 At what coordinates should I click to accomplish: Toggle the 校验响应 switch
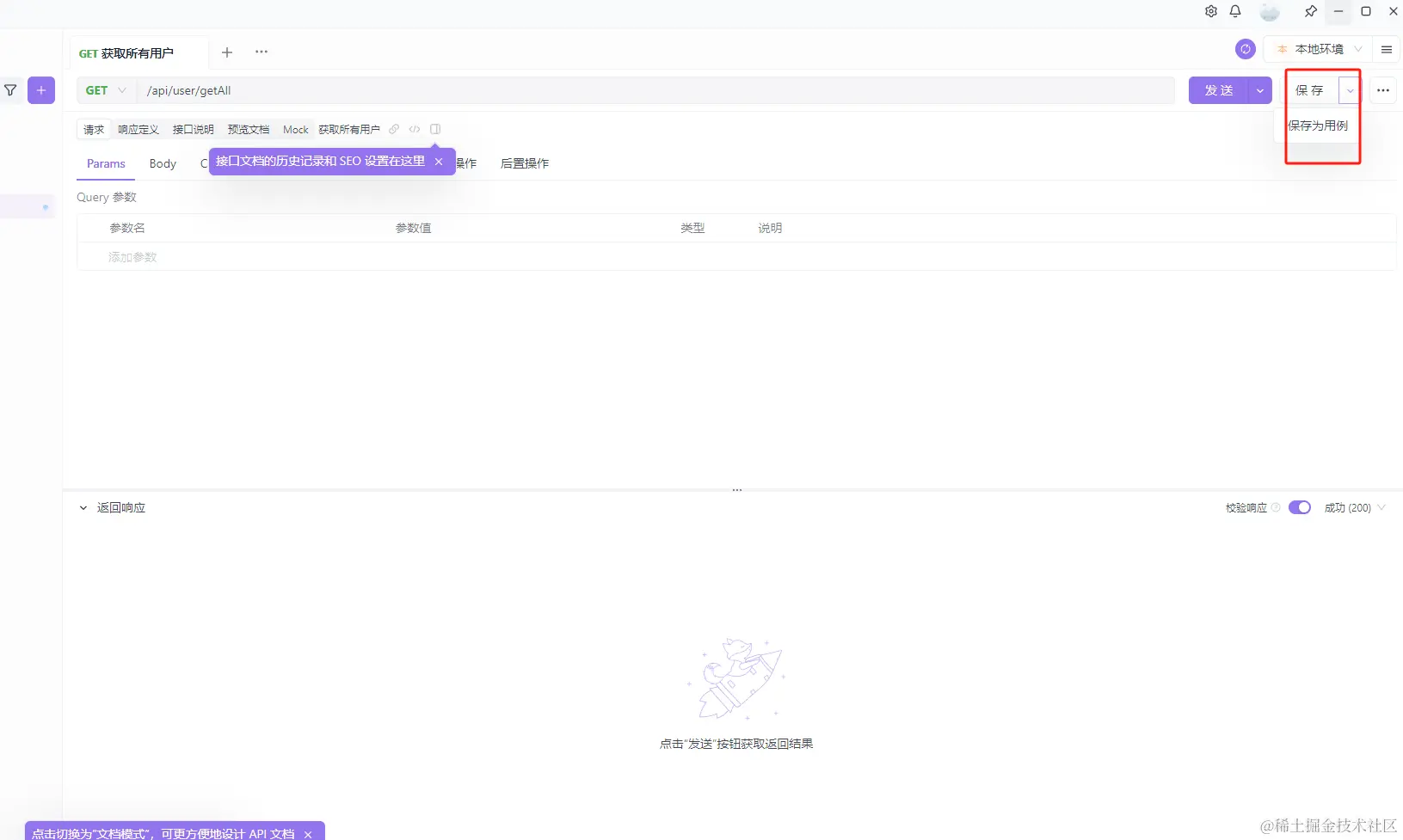pos(1300,507)
